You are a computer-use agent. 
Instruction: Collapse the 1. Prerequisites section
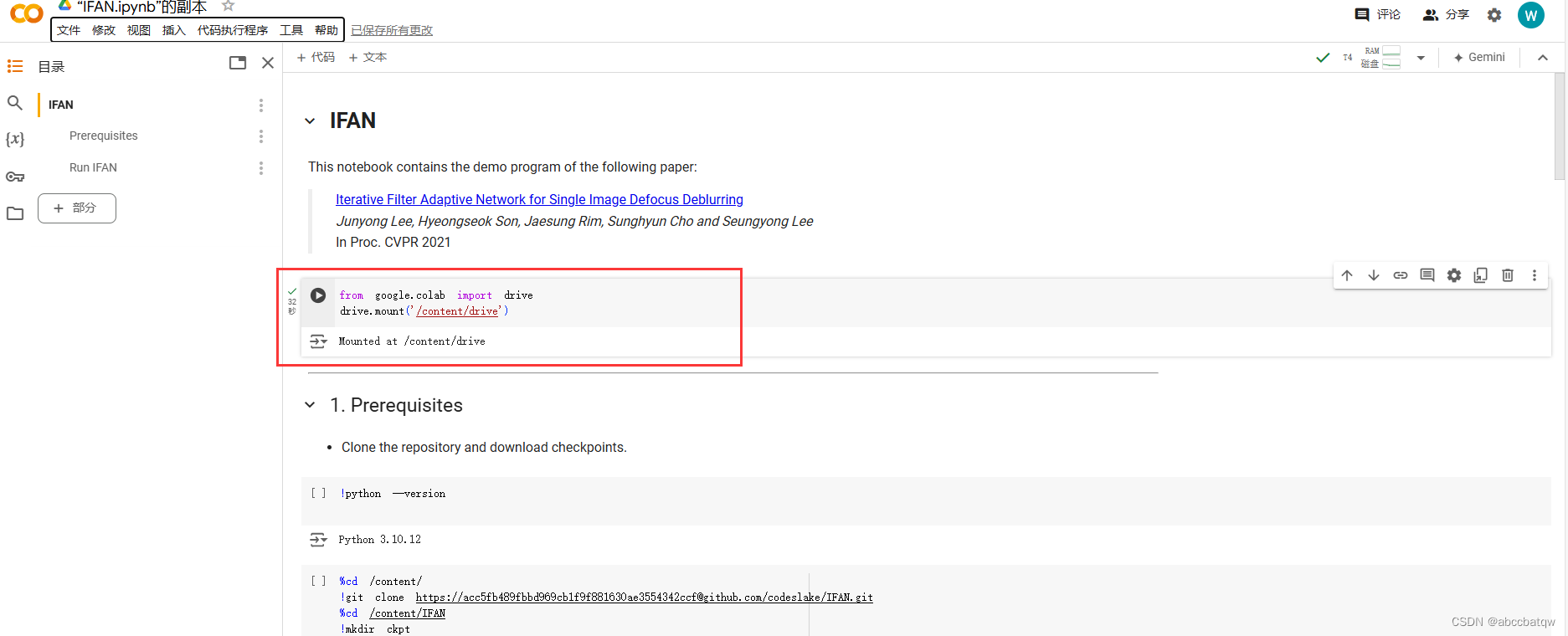pyautogui.click(x=310, y=405)
